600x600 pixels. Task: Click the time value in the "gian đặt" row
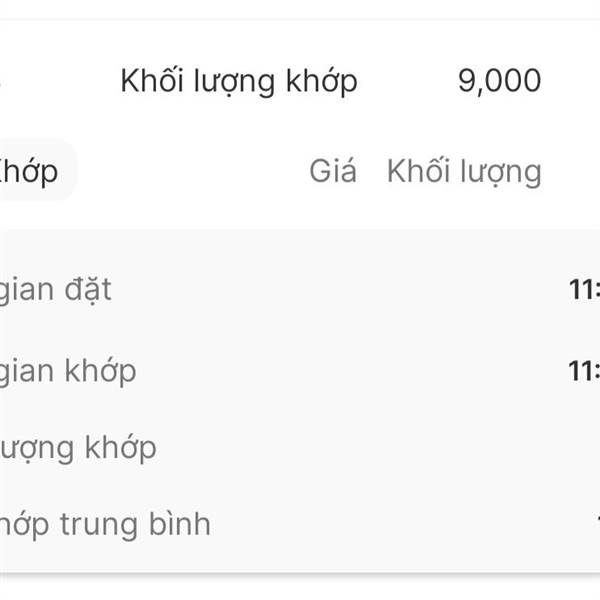(585, 290)
